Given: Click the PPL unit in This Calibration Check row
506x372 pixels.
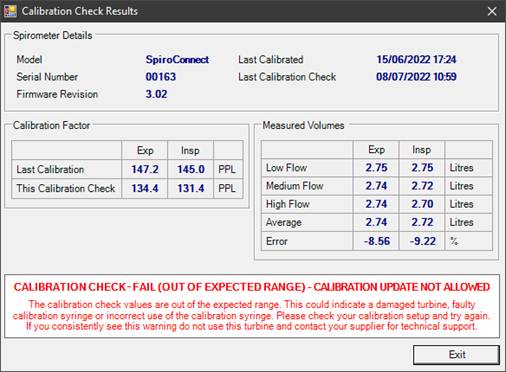Looking at the screenshot, I should (x=227, y=188).
